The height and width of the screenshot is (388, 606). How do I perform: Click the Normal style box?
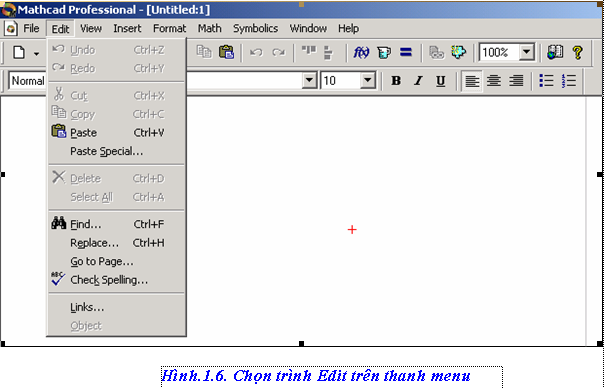pos(28,81)
